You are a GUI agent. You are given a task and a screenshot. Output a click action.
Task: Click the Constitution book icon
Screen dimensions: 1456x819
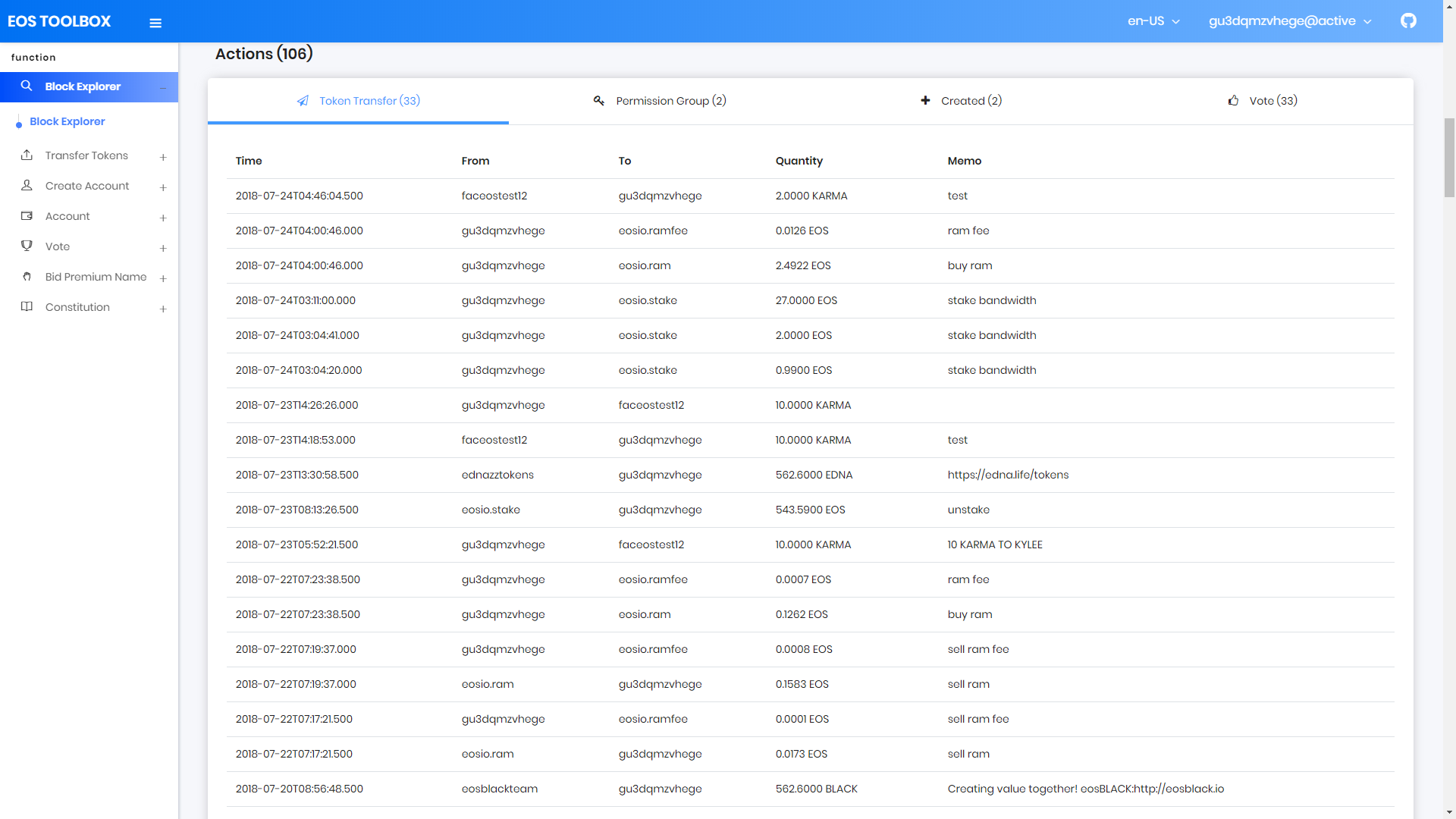click(x=27, y=307)
